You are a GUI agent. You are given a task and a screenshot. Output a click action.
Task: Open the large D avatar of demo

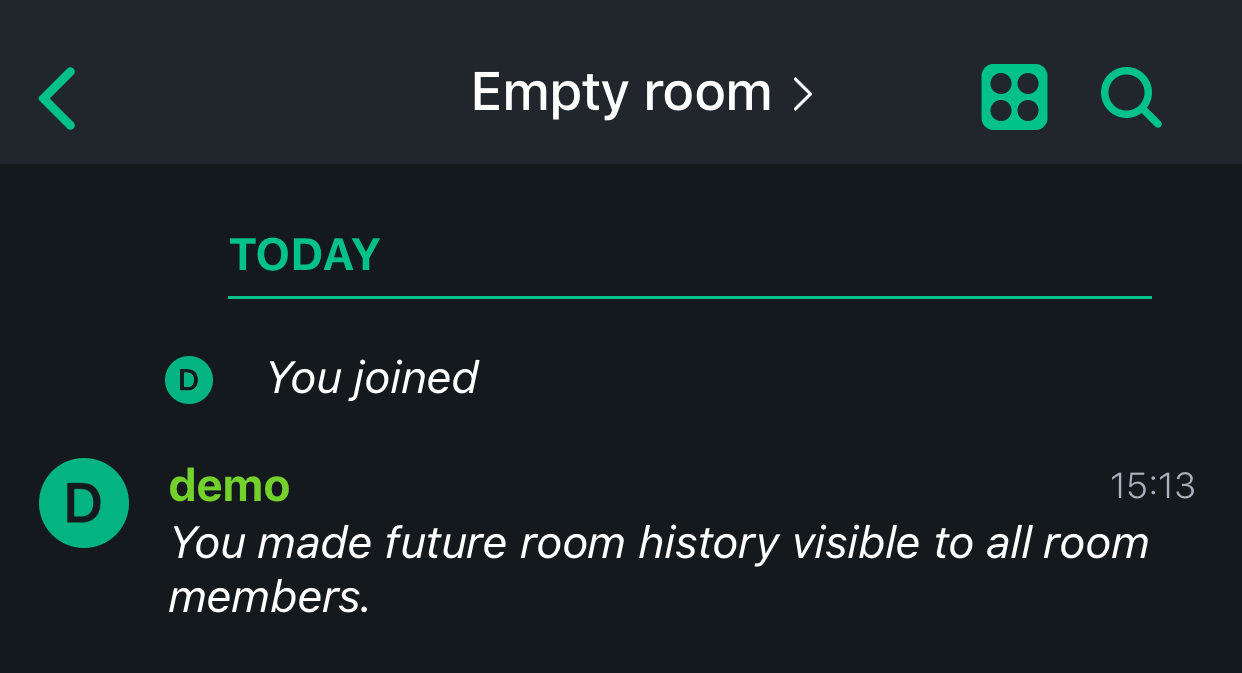[84, 503]
